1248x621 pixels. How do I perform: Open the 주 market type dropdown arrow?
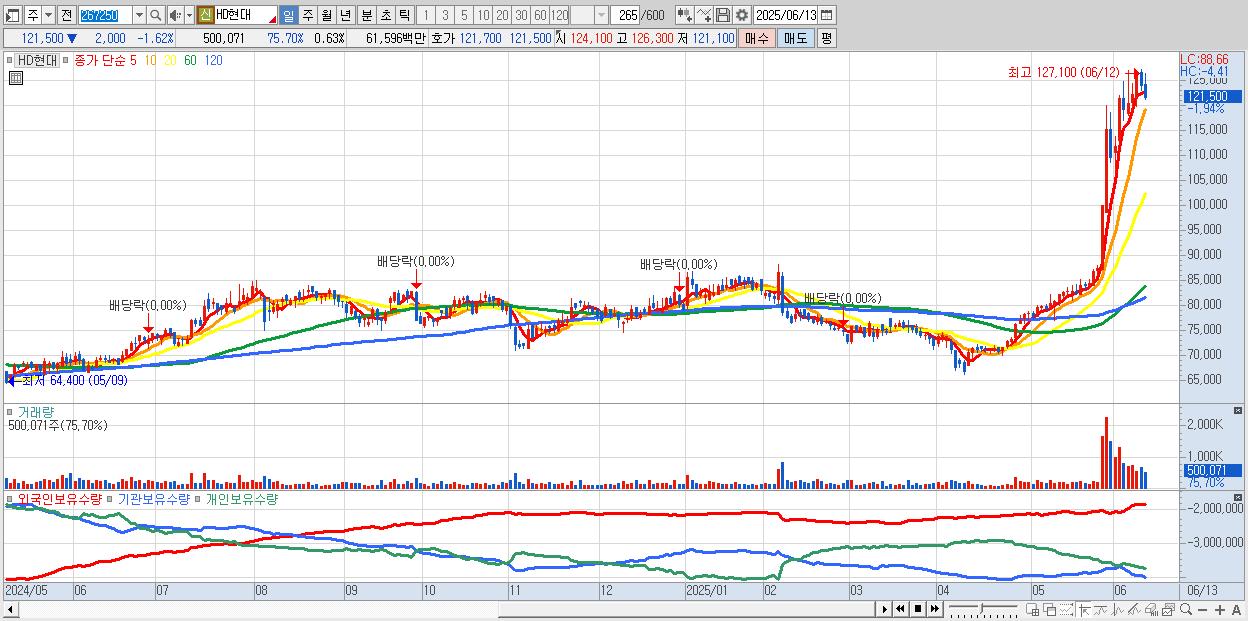(48, 15)
